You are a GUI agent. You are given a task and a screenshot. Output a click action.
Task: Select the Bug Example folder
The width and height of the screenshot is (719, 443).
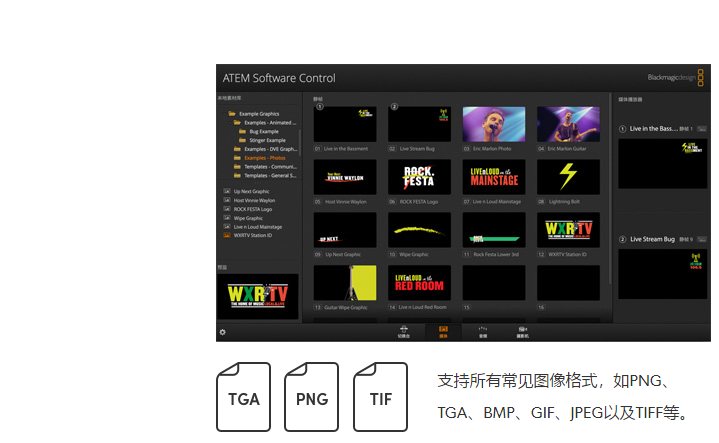(x=266, y=131)
